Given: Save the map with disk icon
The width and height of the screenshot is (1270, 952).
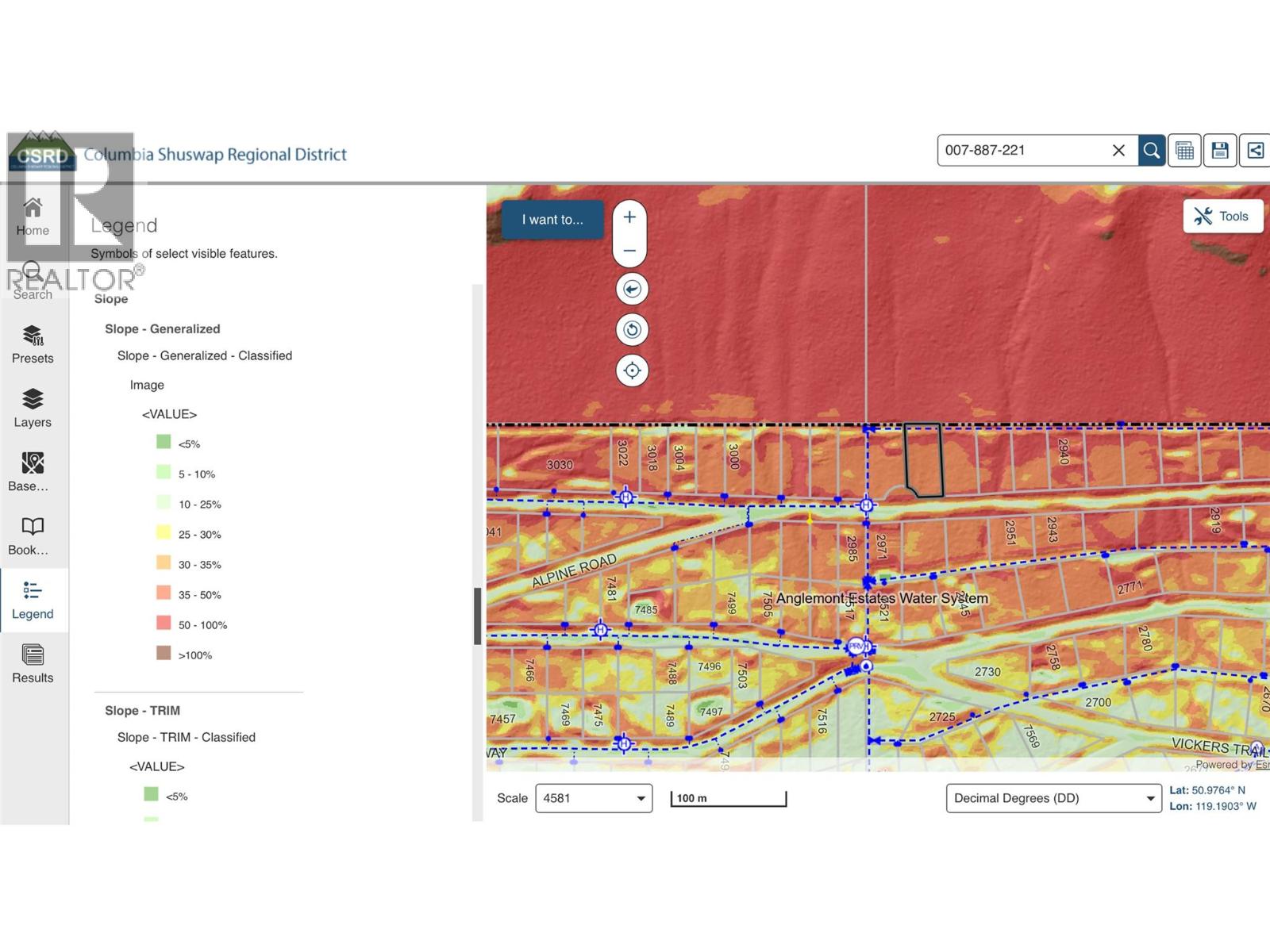Looking at the screenshot, I should [x=1220, y=150].
